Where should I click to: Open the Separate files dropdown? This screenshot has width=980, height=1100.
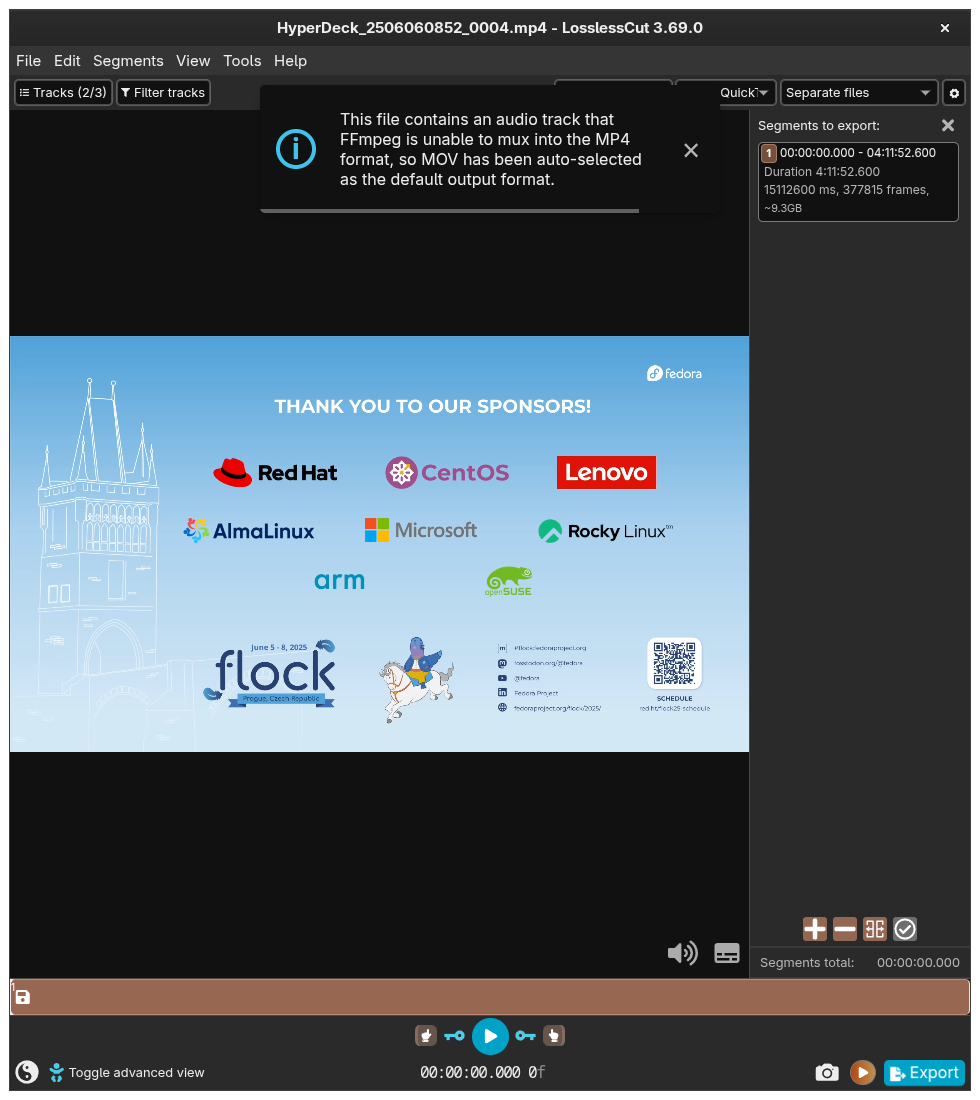coord(859,93)
